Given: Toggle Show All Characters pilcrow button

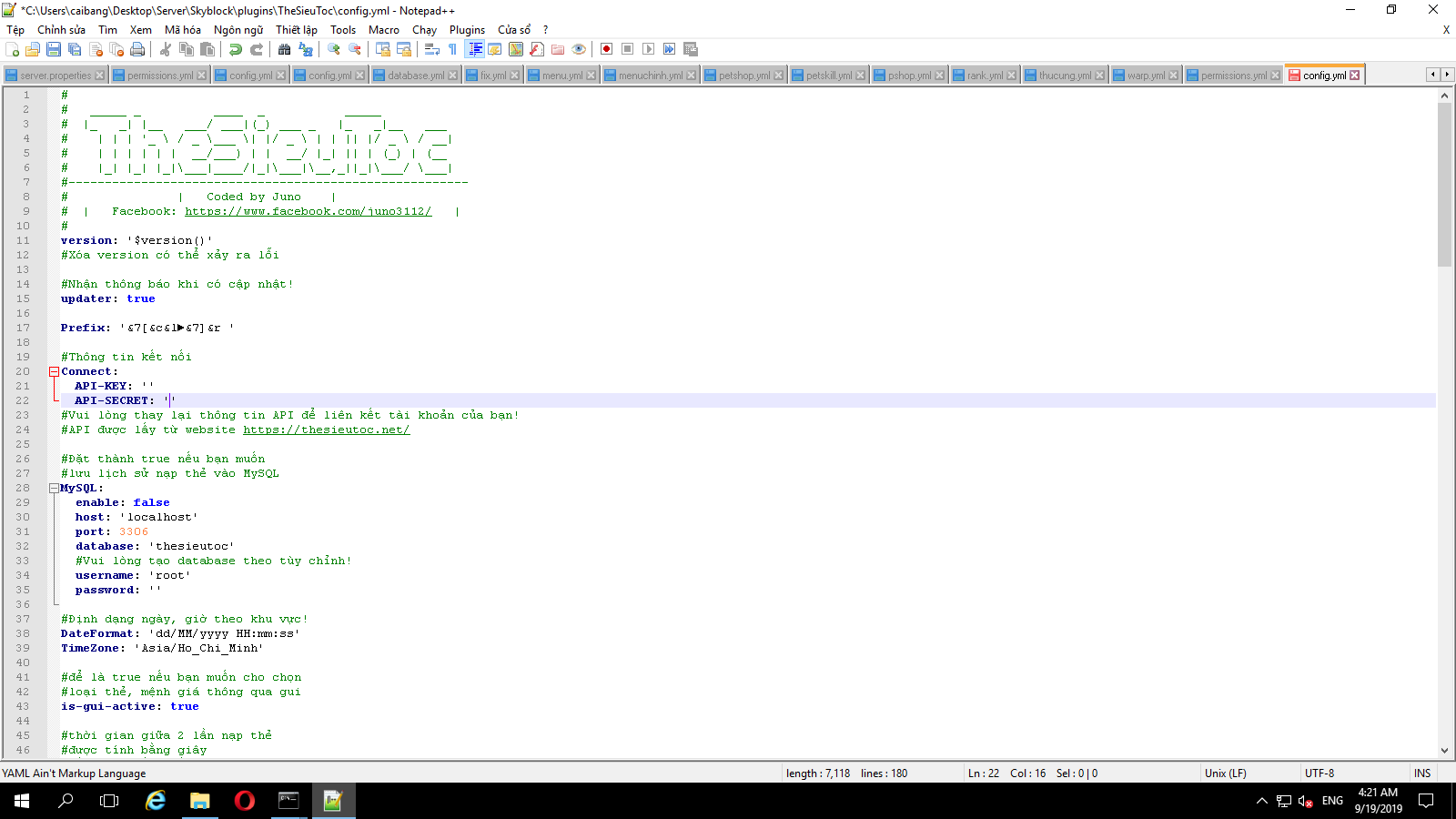Looking at the screenshot, I should tap(453, 49).
